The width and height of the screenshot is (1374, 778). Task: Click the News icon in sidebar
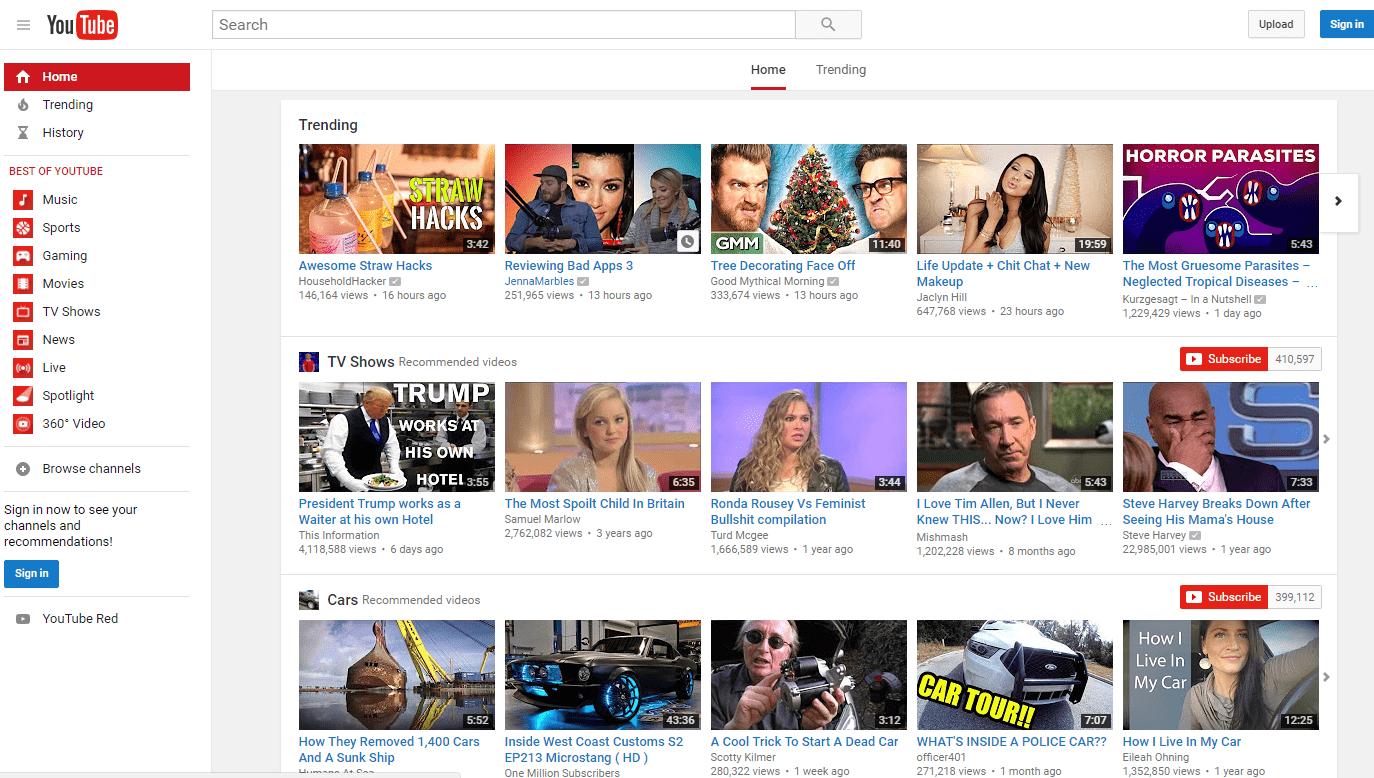click(x=23, y=340)
